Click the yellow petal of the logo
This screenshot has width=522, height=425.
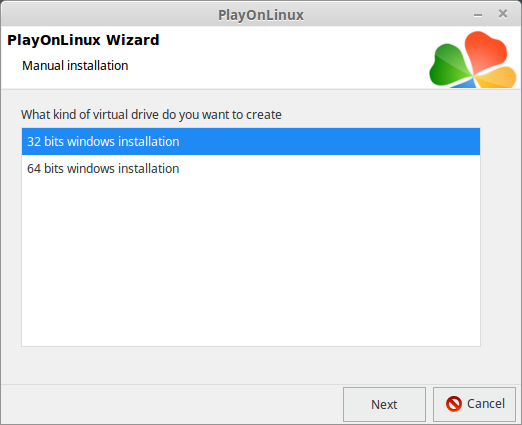(x=497, y=78)
